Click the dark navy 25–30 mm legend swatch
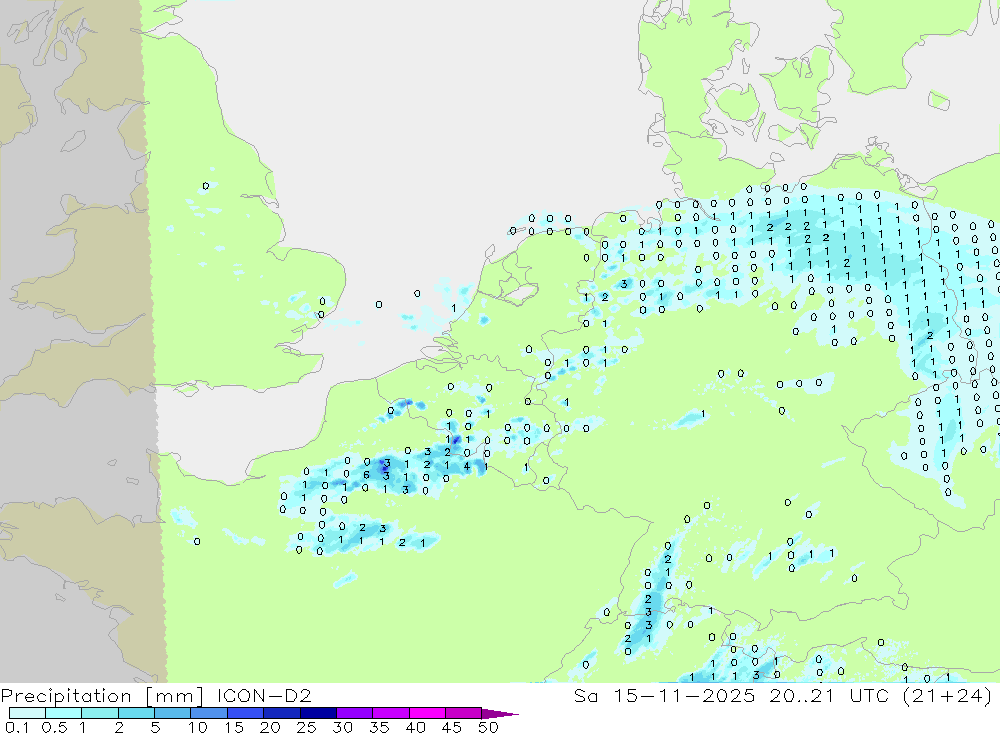 (318, 713)
